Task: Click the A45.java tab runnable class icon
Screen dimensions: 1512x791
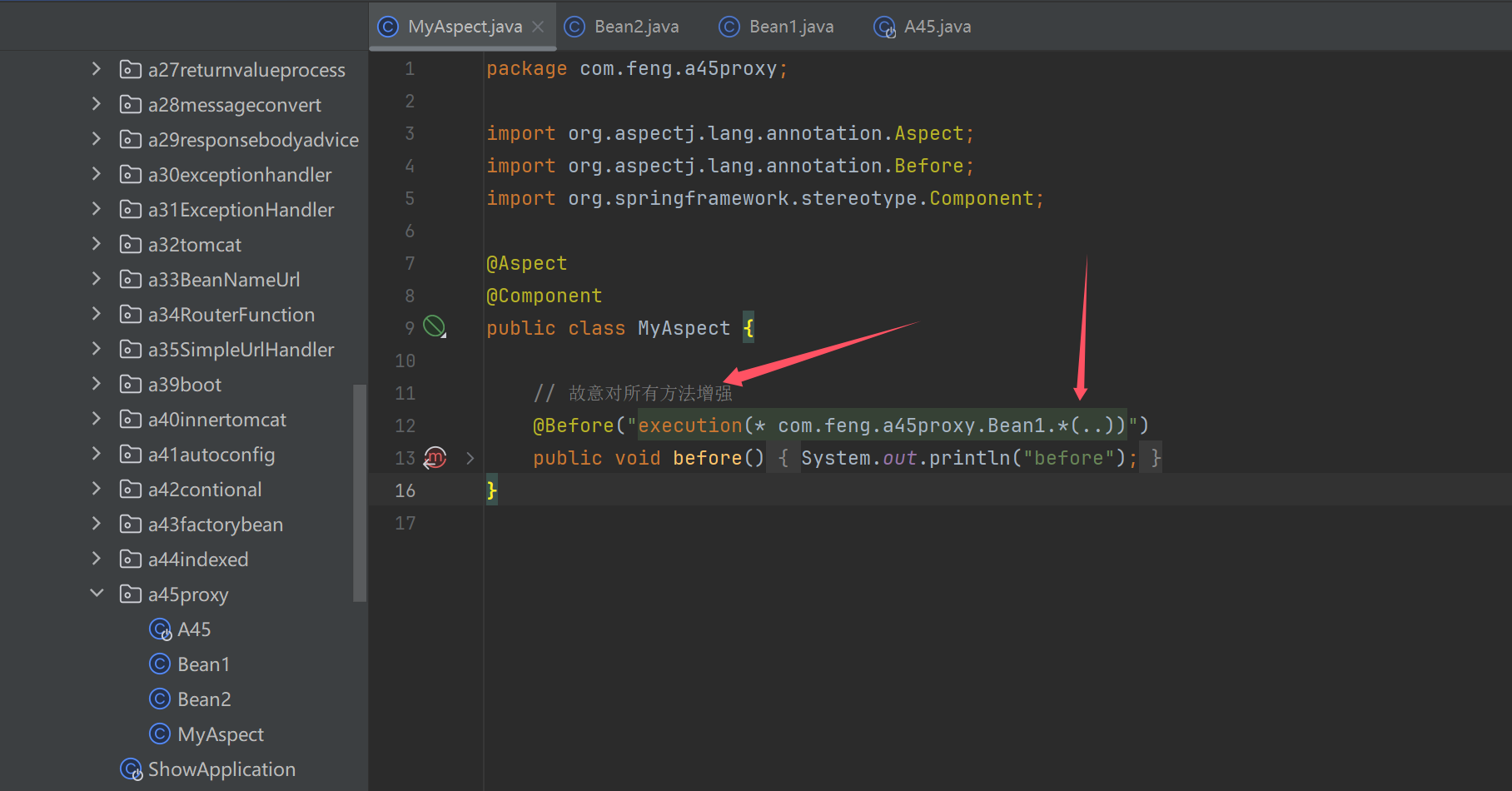Action: [x=884, y=27]
